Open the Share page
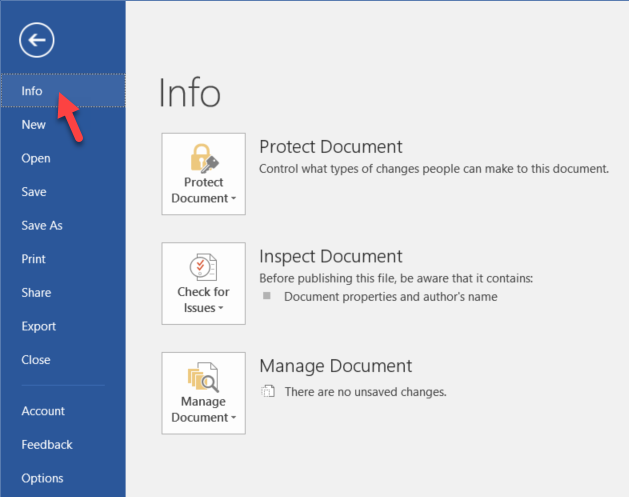The width and height of the screenshot is (629, 497). 63,293
